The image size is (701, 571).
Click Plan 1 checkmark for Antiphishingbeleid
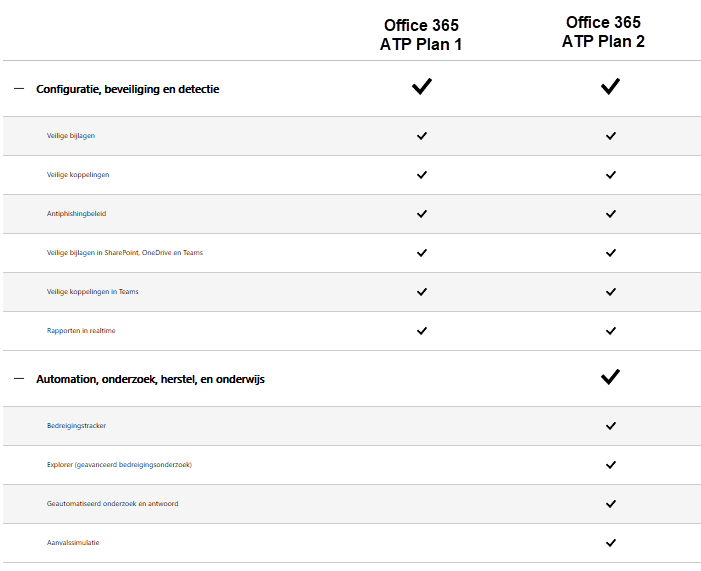[x=422, y=214]
